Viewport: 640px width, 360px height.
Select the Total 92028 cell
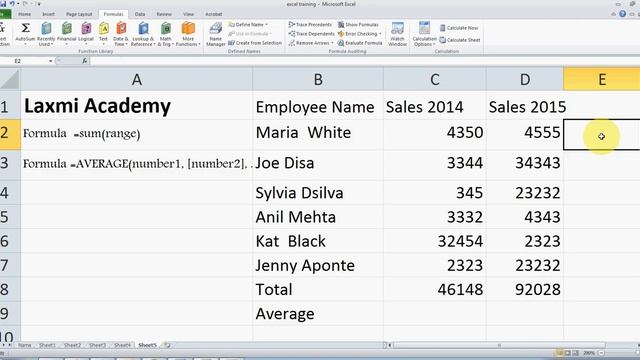[525, 289]
